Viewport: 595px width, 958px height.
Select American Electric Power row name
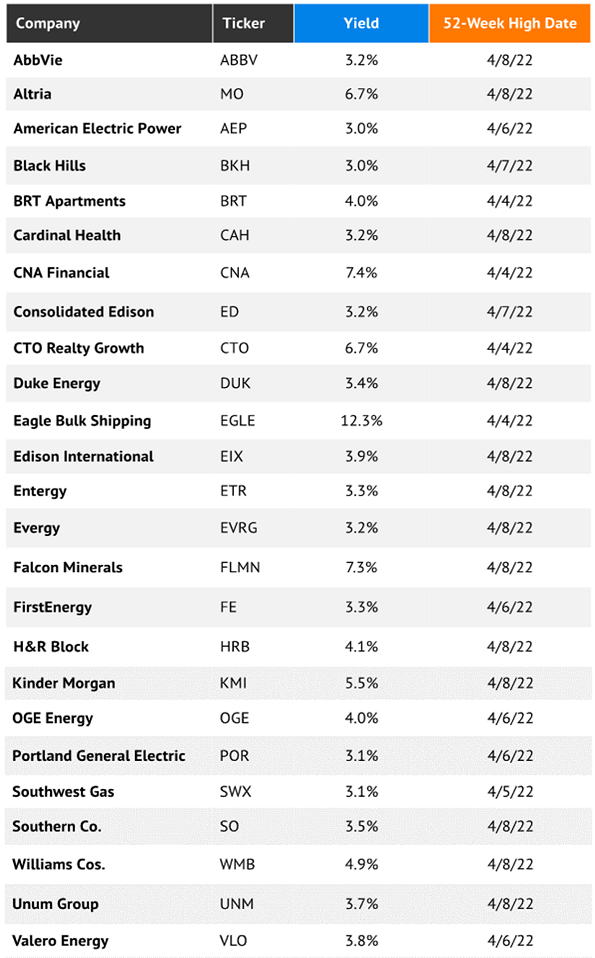tap(97, 128)
